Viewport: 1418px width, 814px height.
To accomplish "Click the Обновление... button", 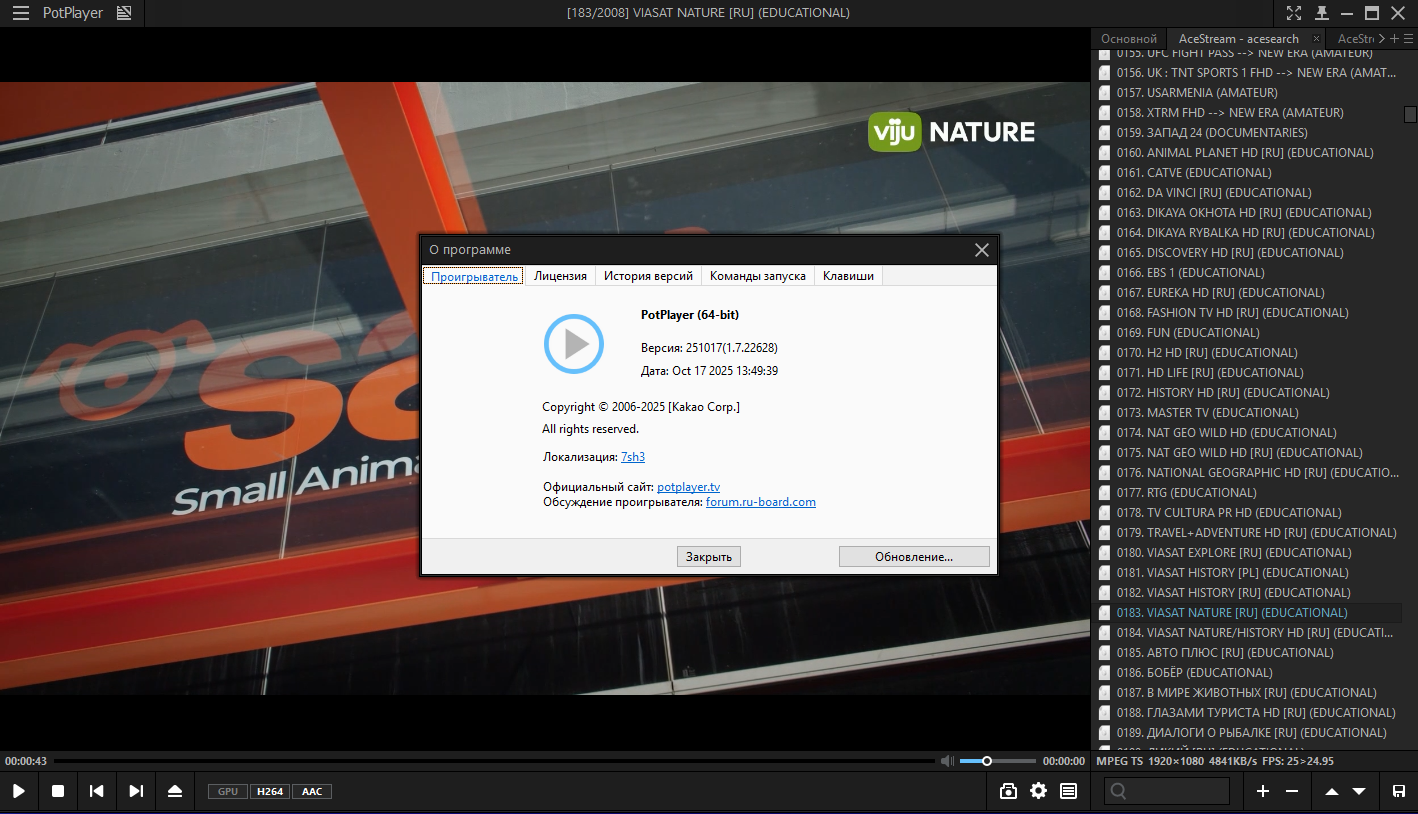I will point(914,557).
